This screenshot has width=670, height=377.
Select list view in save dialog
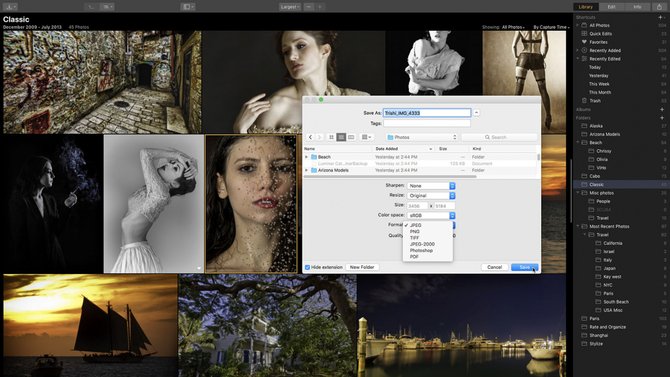[341, 137]
